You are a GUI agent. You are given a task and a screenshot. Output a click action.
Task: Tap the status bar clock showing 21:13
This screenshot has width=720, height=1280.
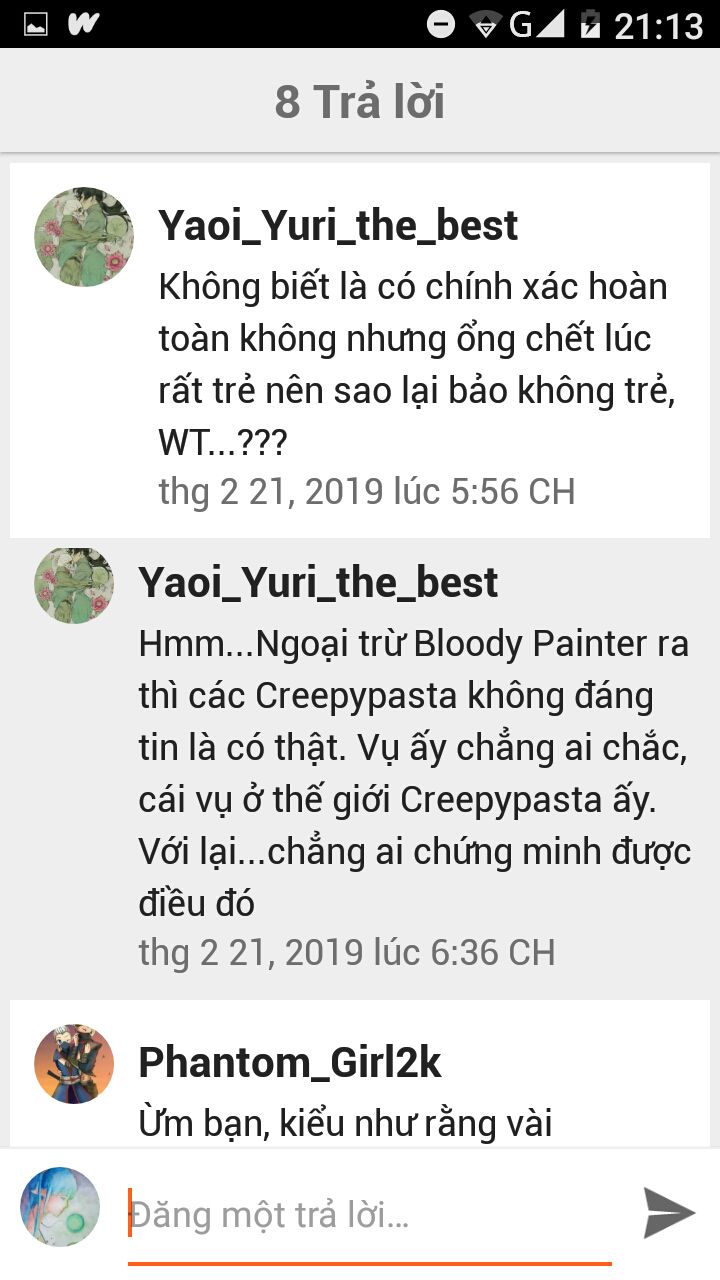click(658, 25)
